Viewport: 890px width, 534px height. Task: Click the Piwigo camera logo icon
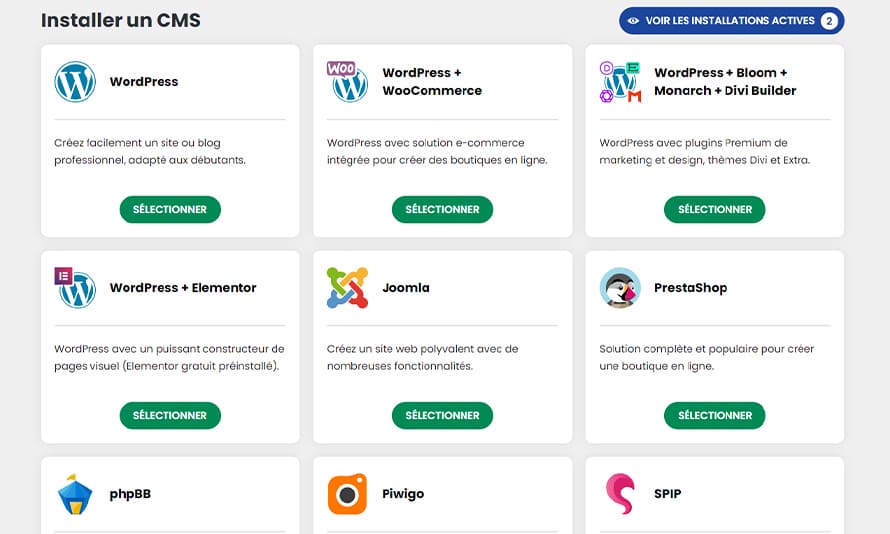click(x=347, y=494)
